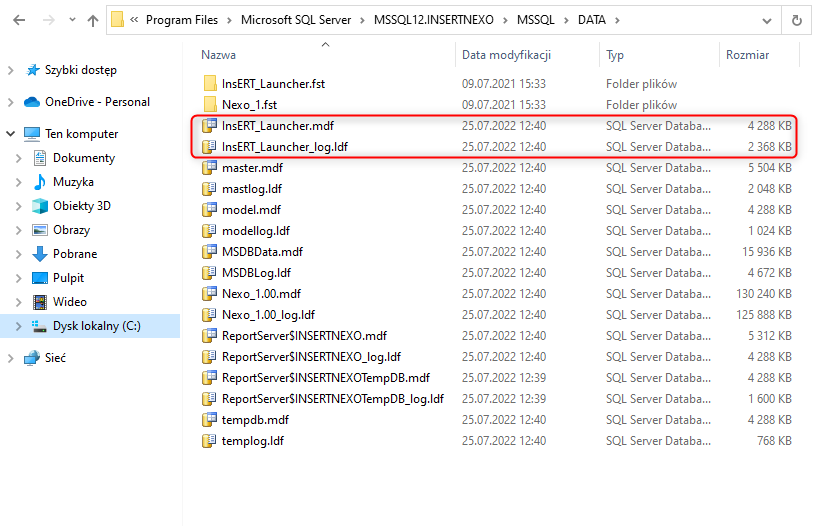Expand Sieć tree node
822x526 pixels.
[10, 358]
